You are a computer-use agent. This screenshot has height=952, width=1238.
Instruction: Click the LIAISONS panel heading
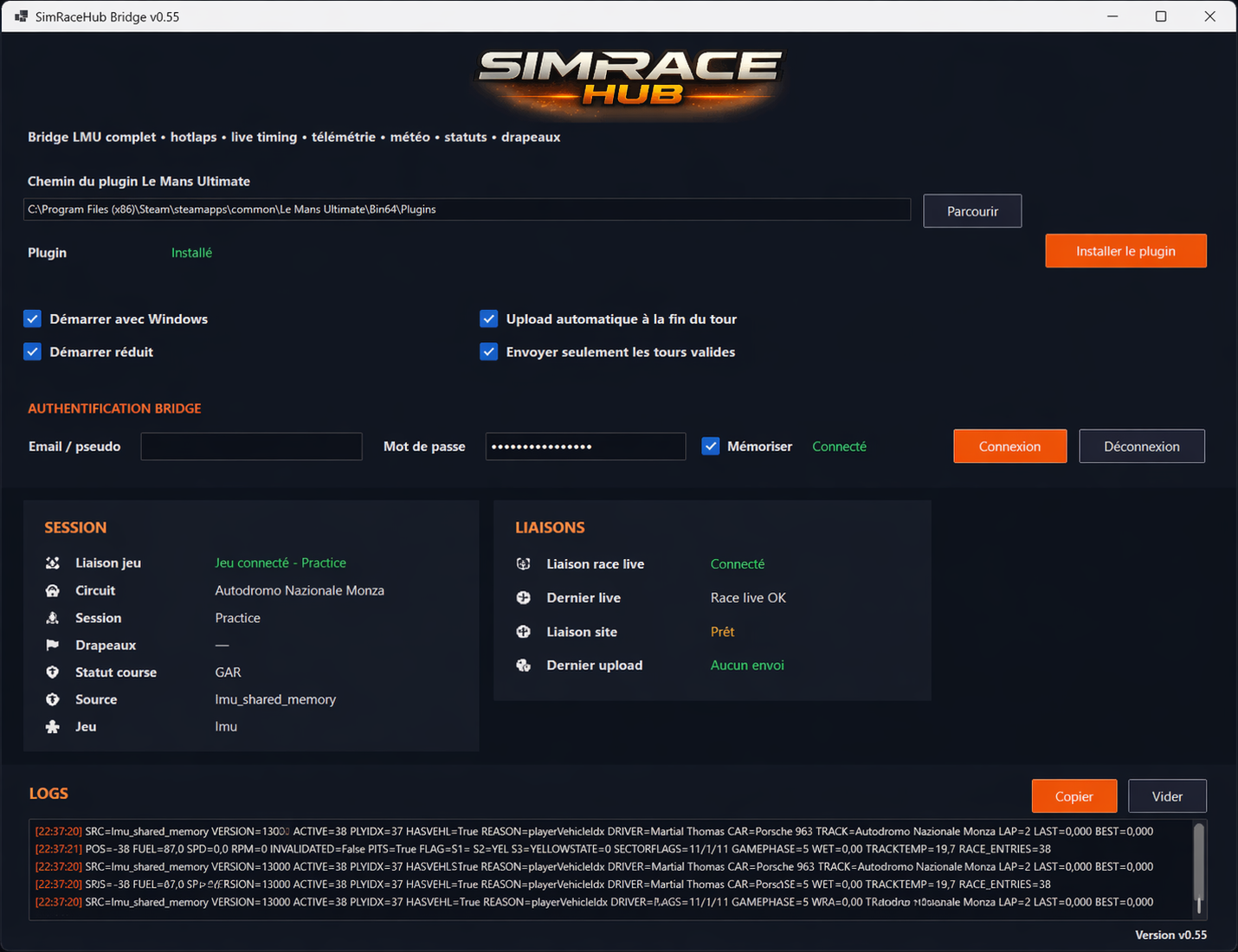550,528
